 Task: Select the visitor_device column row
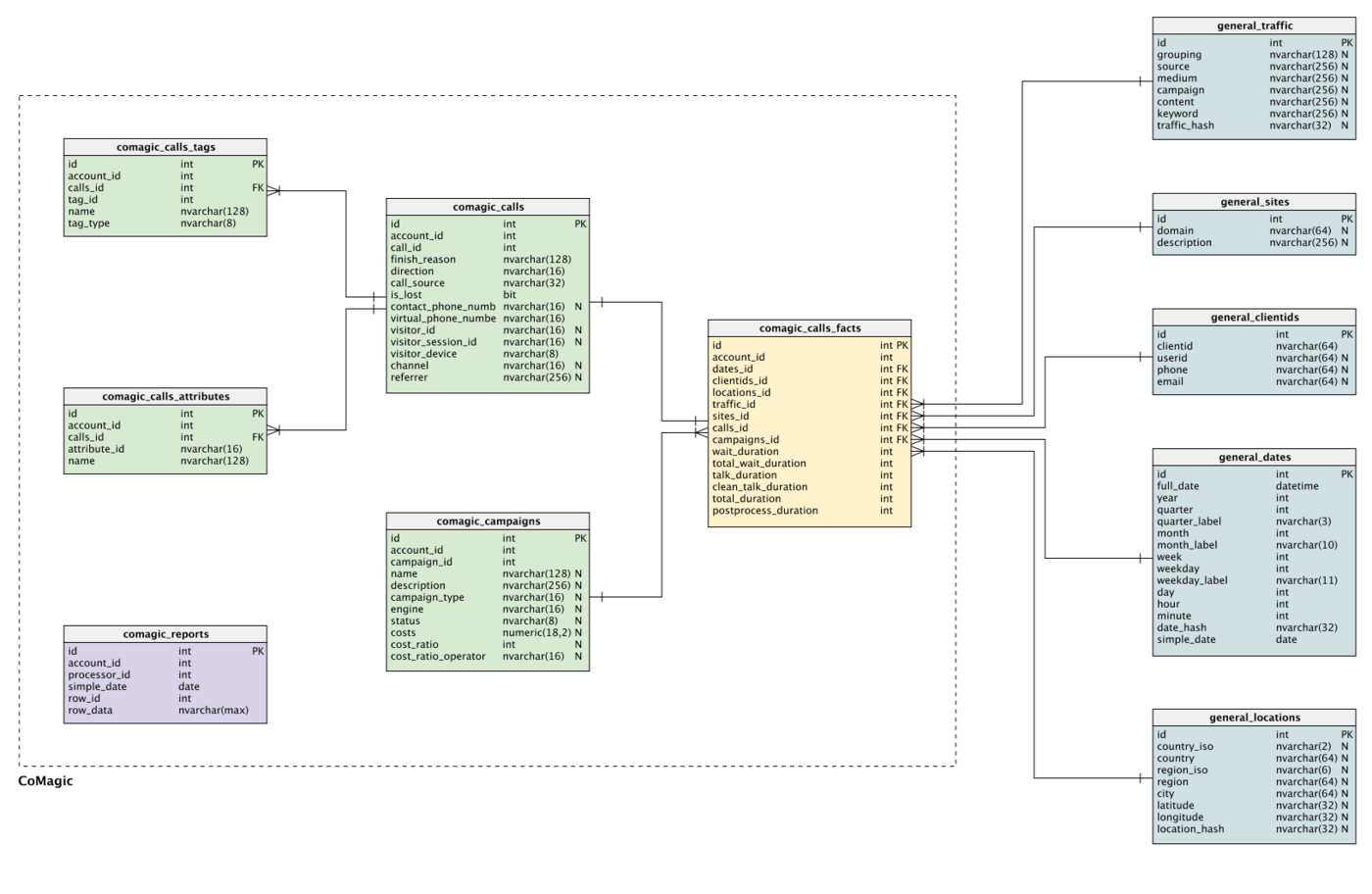pos(488,354)
